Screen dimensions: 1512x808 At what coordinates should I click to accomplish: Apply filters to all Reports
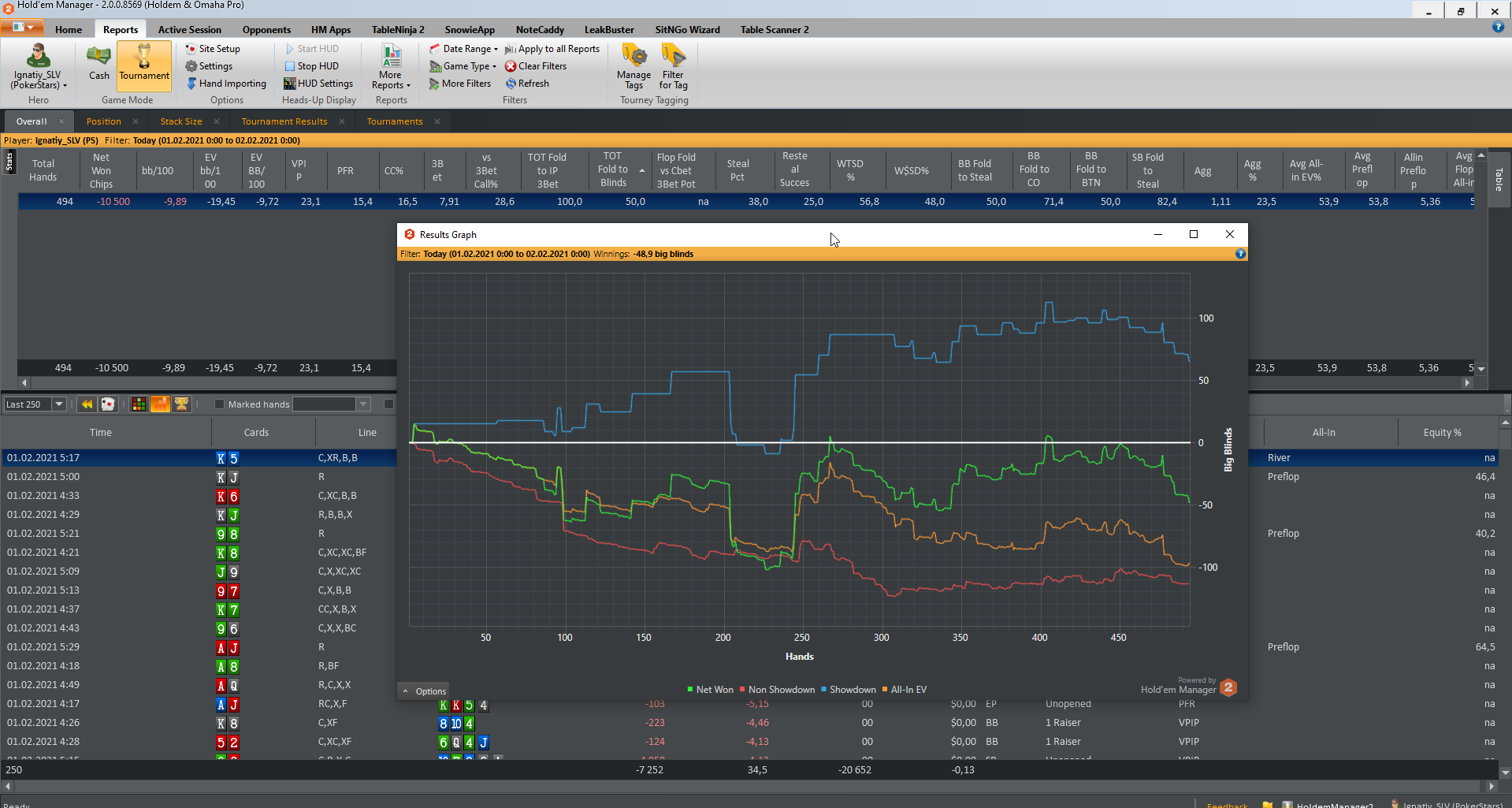coord(552,49)
